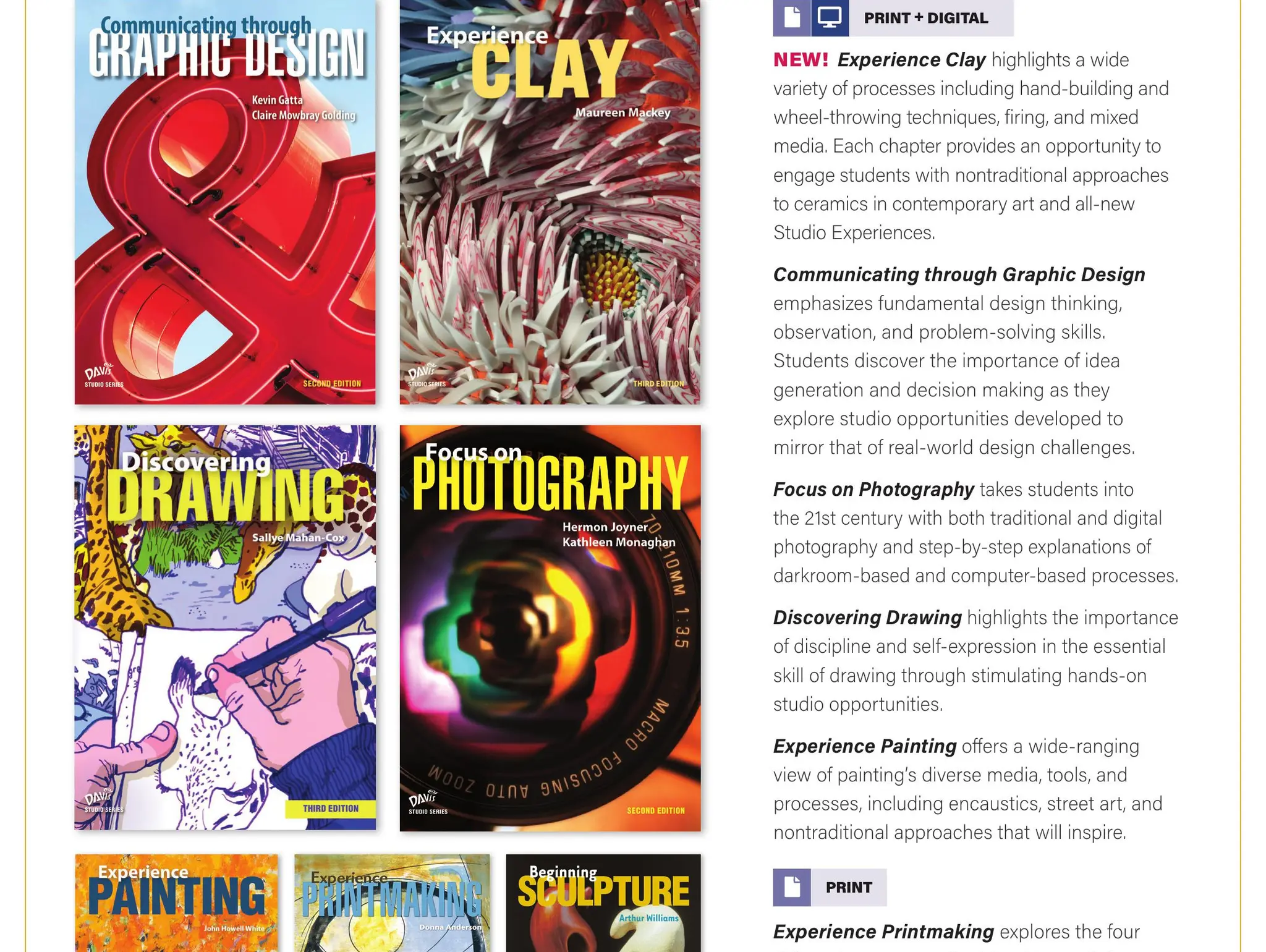Viewport: 1266px width, 952px height.
Task: Open the Experience Printmaking book cover
Action: [x=392, y=903]
